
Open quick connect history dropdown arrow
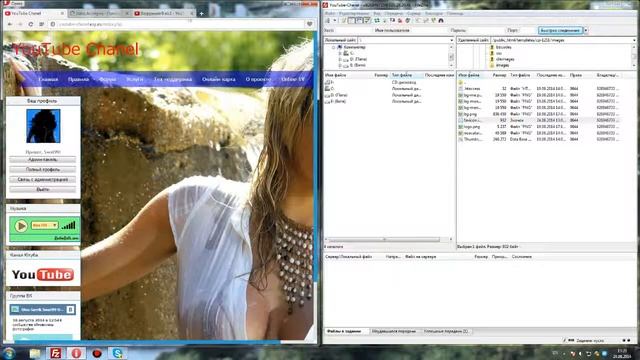(586, 30)
